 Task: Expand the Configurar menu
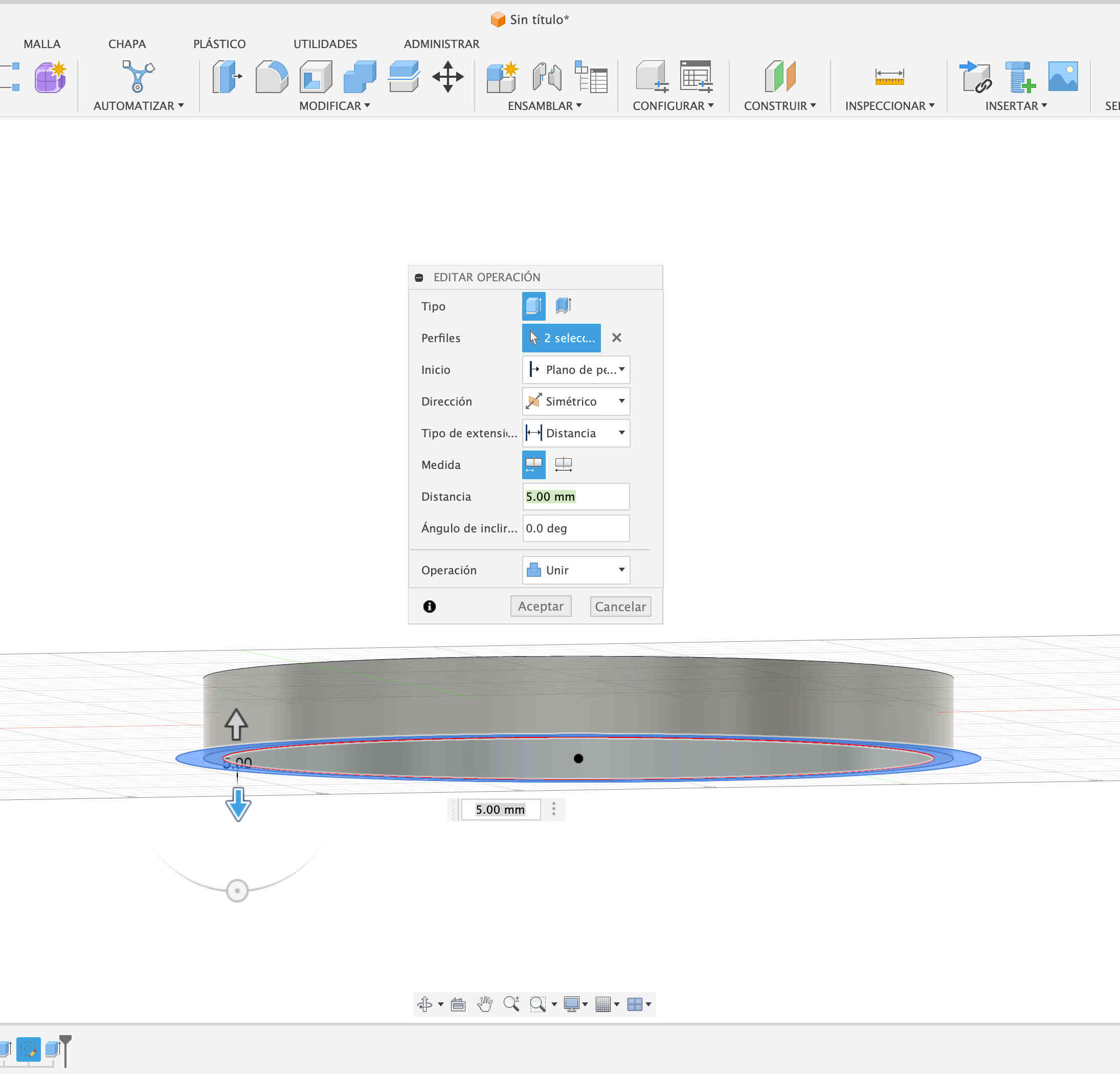(x=673, y=106)
